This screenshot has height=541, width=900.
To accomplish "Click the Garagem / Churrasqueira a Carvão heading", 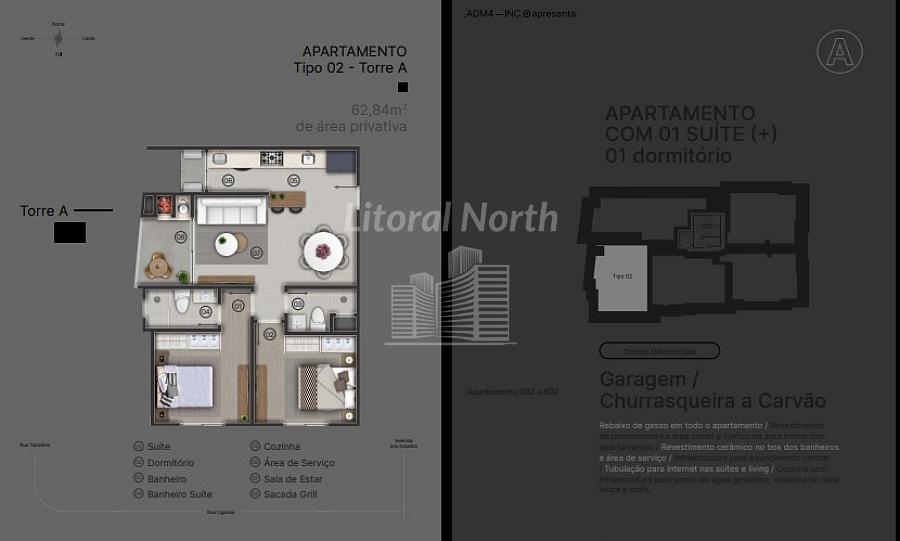I will (712, 390).
